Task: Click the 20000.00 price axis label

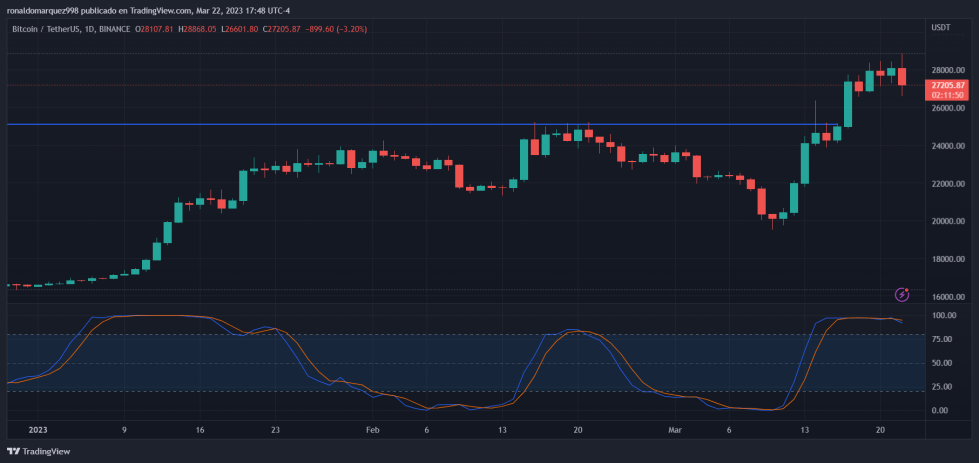Action: [947, 221]
